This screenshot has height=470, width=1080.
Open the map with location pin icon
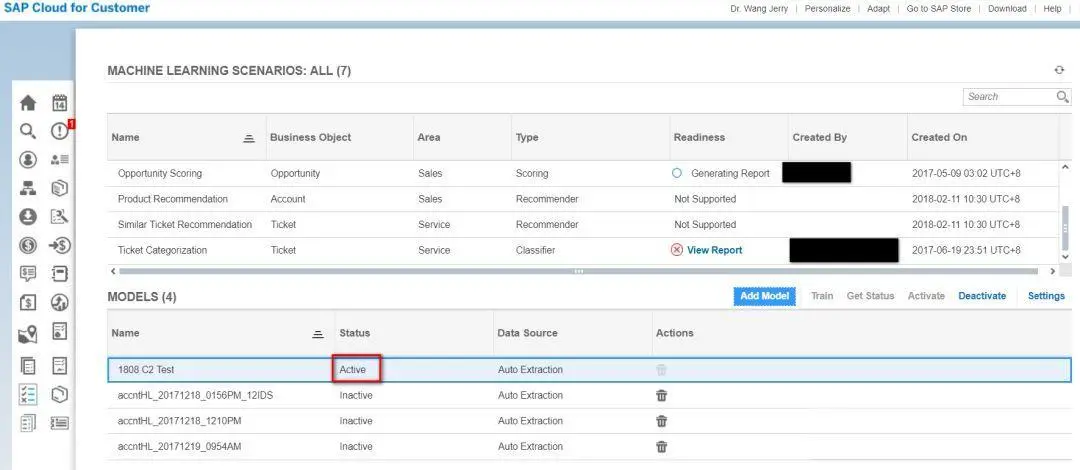click(x=28, y=336)
